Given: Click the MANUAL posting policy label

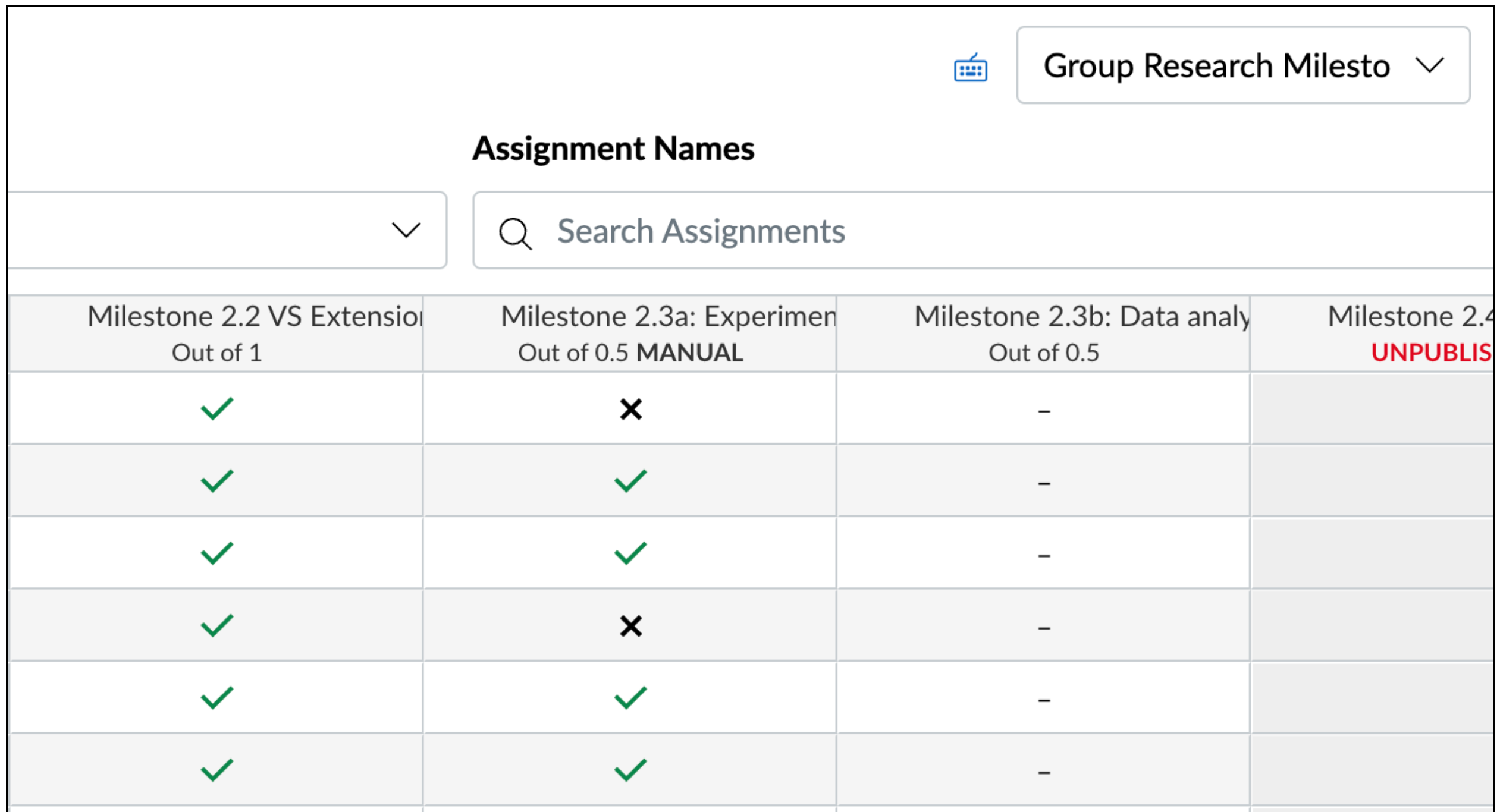Looking at the screenshot, I should click(691, 352).
